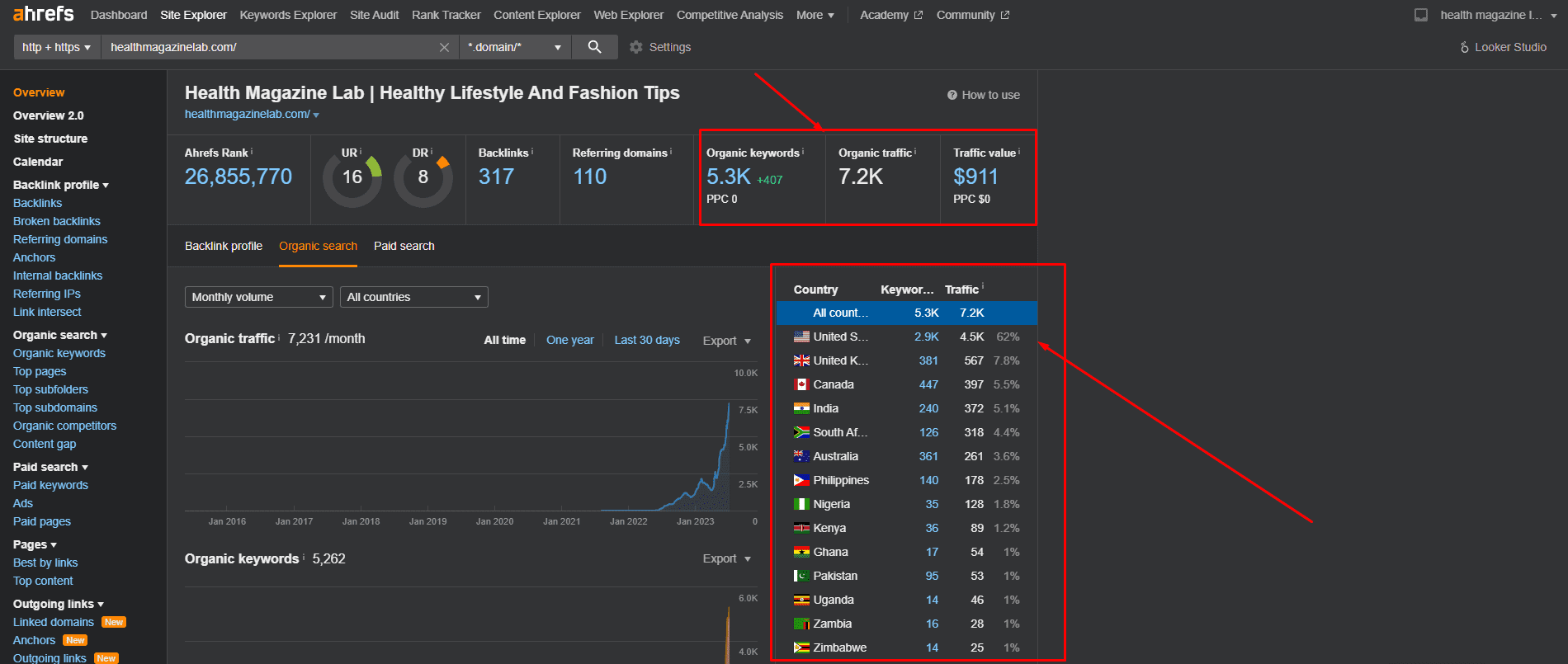
Task: Click the How to use help icon
Action: (952, 95)
